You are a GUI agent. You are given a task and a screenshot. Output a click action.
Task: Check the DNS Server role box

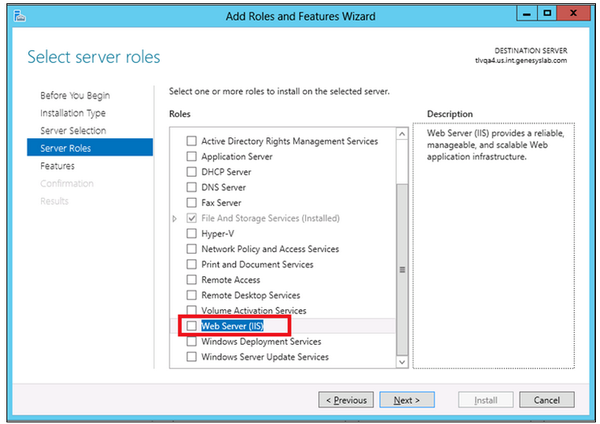click(x=191, y=187)
